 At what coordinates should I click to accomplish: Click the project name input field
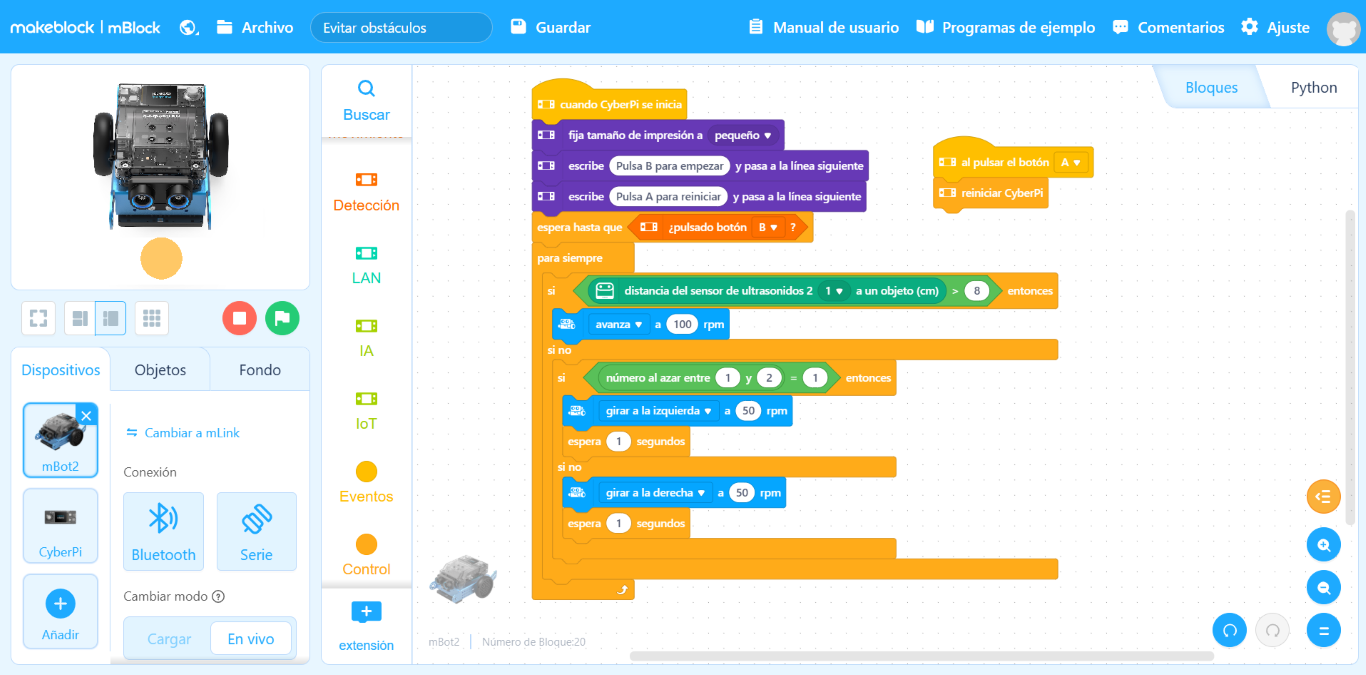pos(401,28)
